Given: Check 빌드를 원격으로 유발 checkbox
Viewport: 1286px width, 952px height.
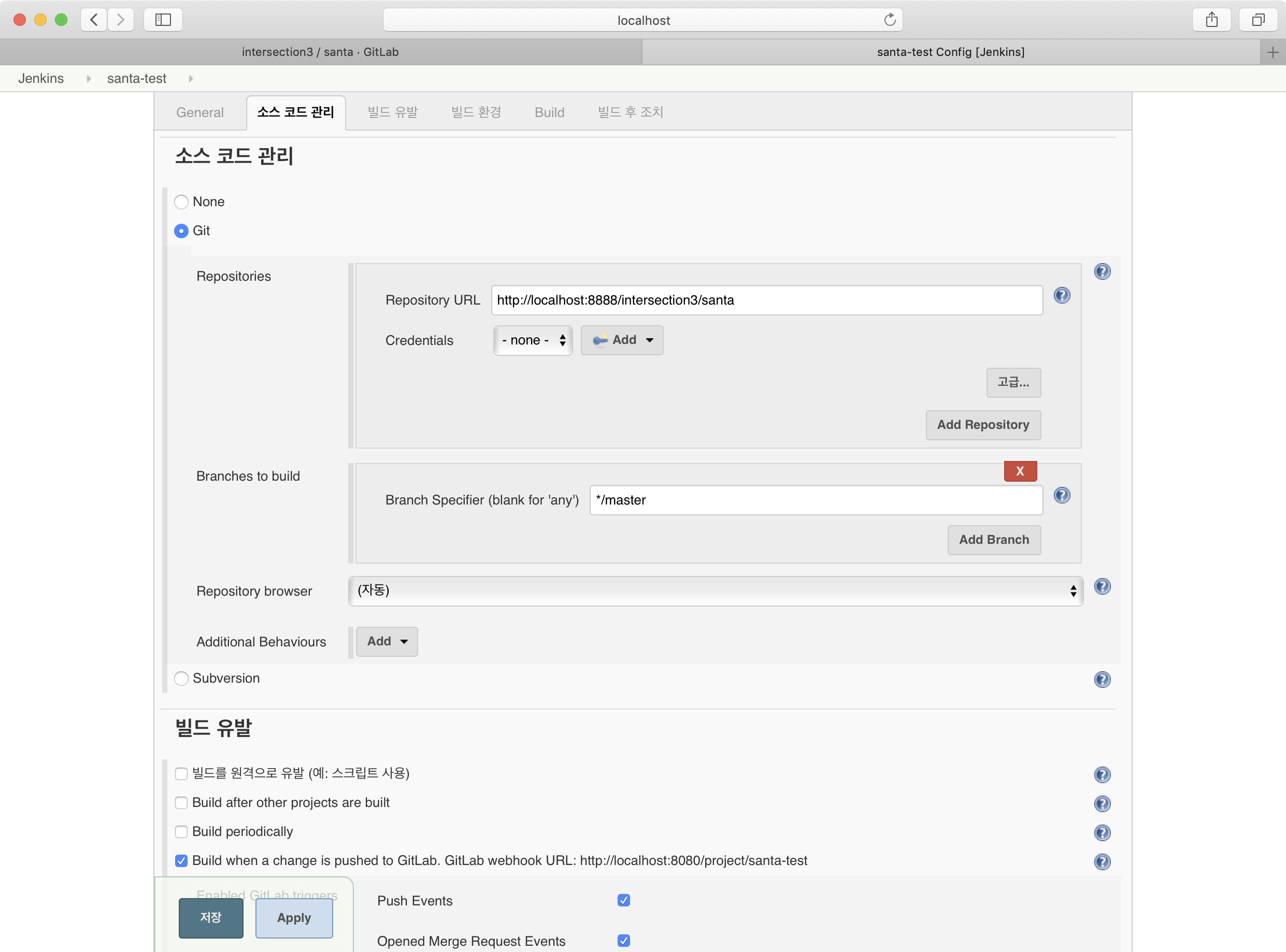Looking at the screenshot, I should click(181, 773).
